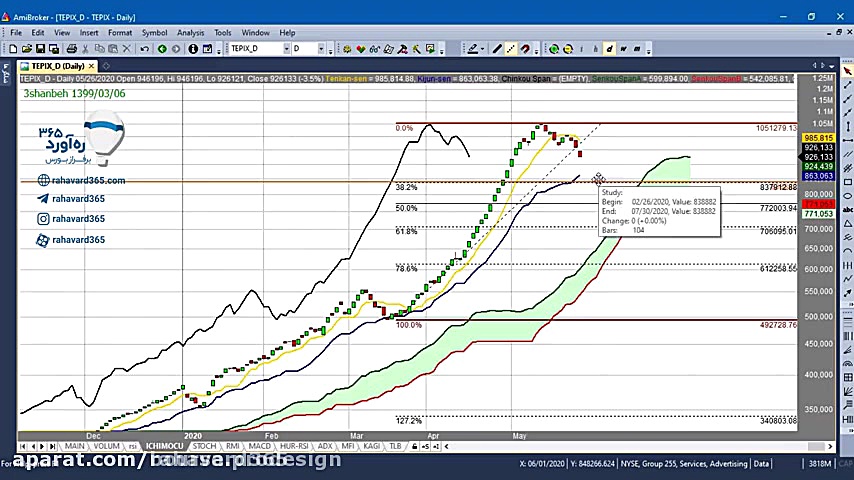Screen dimensions: 854x480
Task: Click the Delete X icon in toolbar
Action: tap(127, 49)
